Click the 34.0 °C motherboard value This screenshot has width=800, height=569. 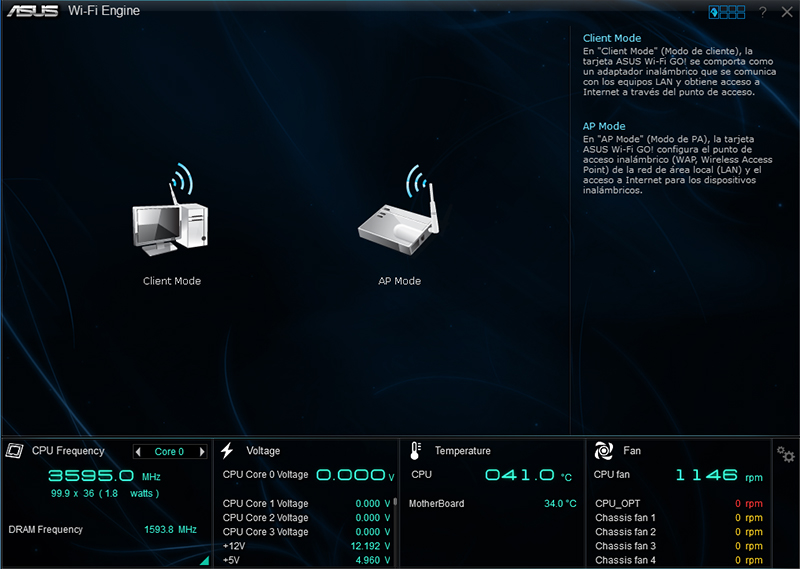pos(560,504)
